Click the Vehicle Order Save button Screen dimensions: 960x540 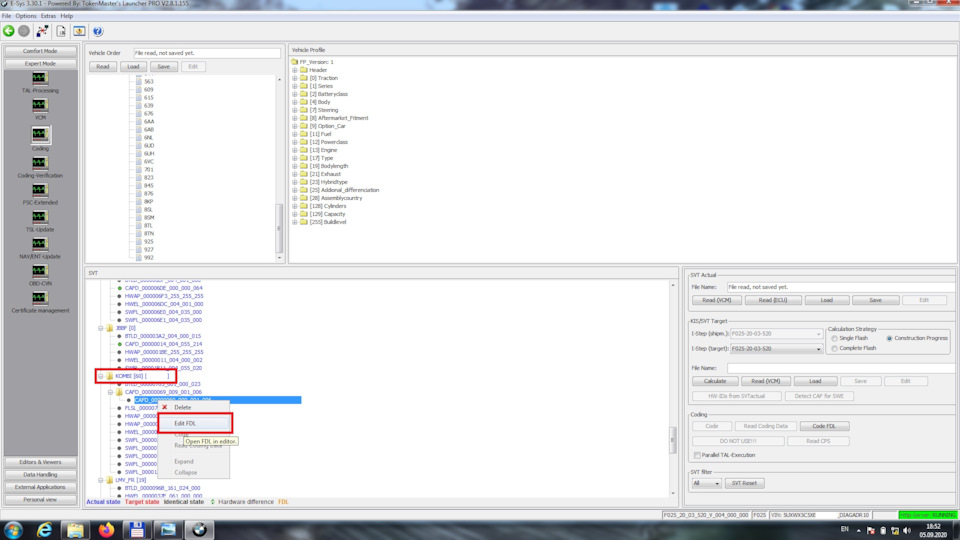tap(163, 67)
